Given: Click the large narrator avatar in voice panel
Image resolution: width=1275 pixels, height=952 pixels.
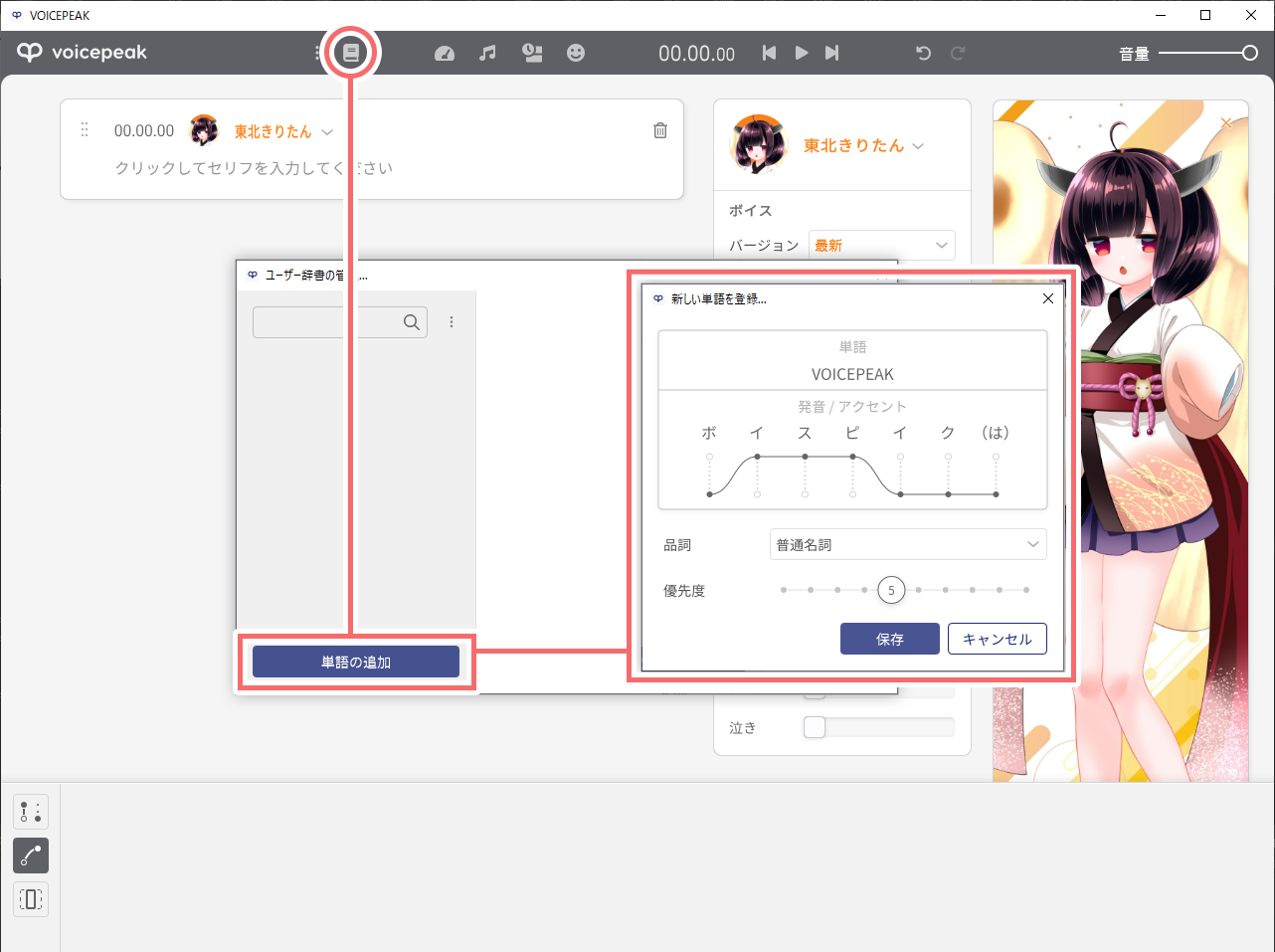Looking at the screenshot, I should pos(758,145).
